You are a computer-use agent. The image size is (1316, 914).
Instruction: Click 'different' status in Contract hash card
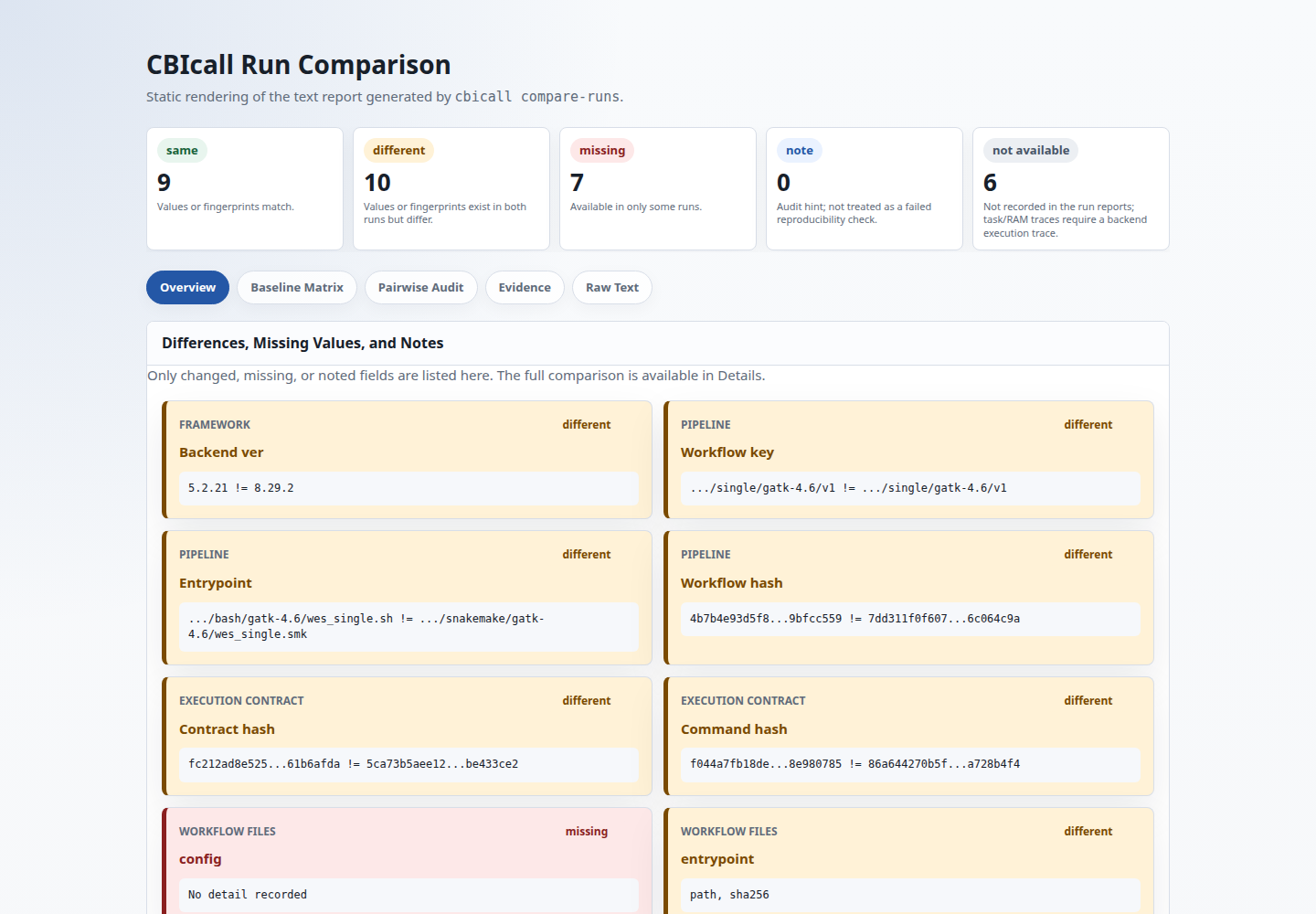(x=587, y=701)
